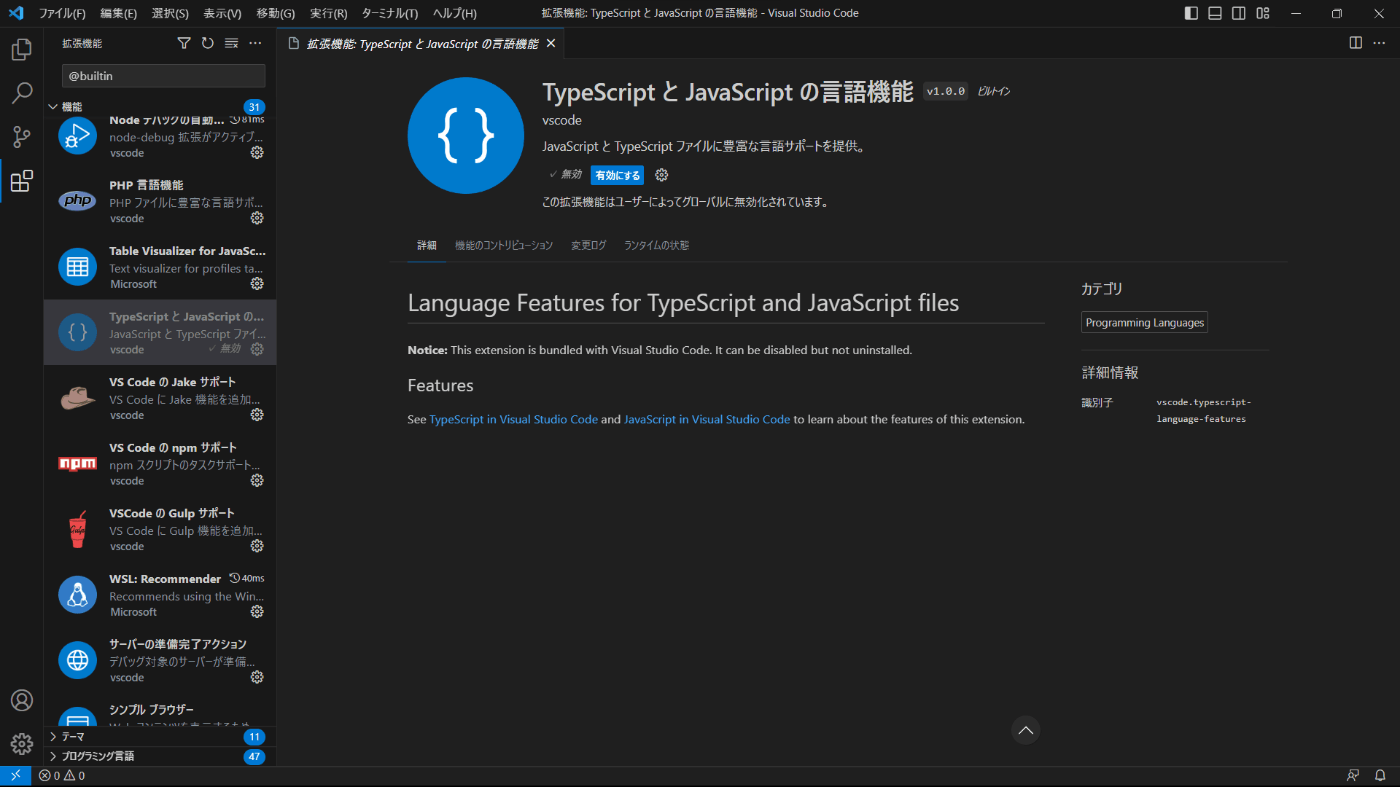Select the PHP 言語機能 extension

pyautogui.click(x=160, y=201)
